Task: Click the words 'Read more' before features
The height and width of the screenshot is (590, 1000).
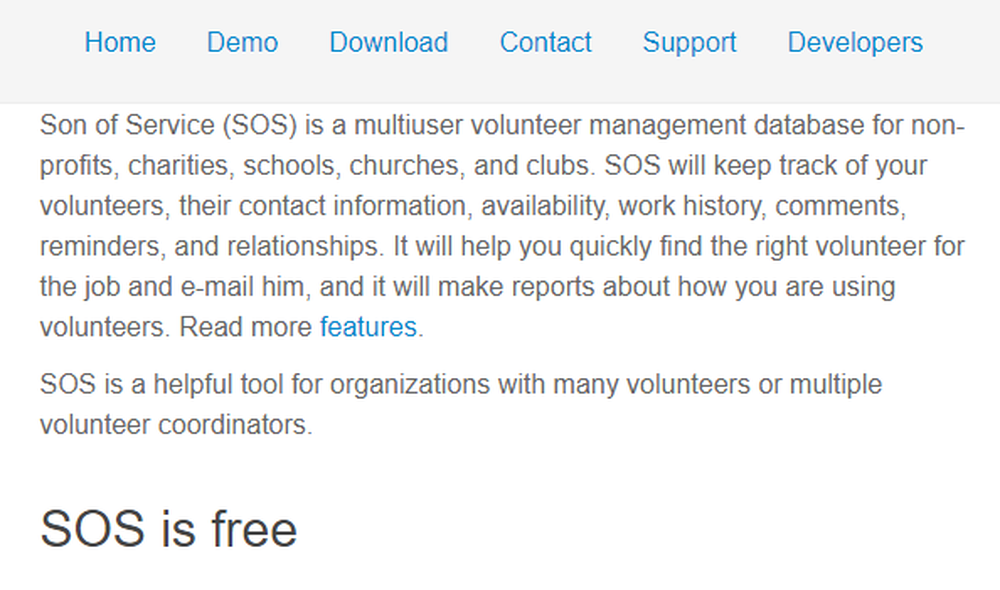Action: [246, 327]
